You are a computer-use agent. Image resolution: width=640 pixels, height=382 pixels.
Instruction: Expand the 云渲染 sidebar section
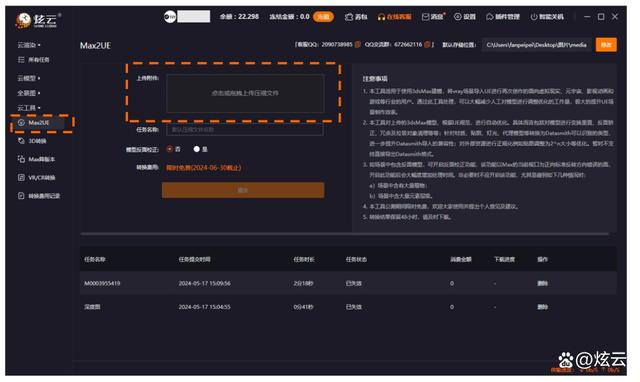(x=29, y=45)
